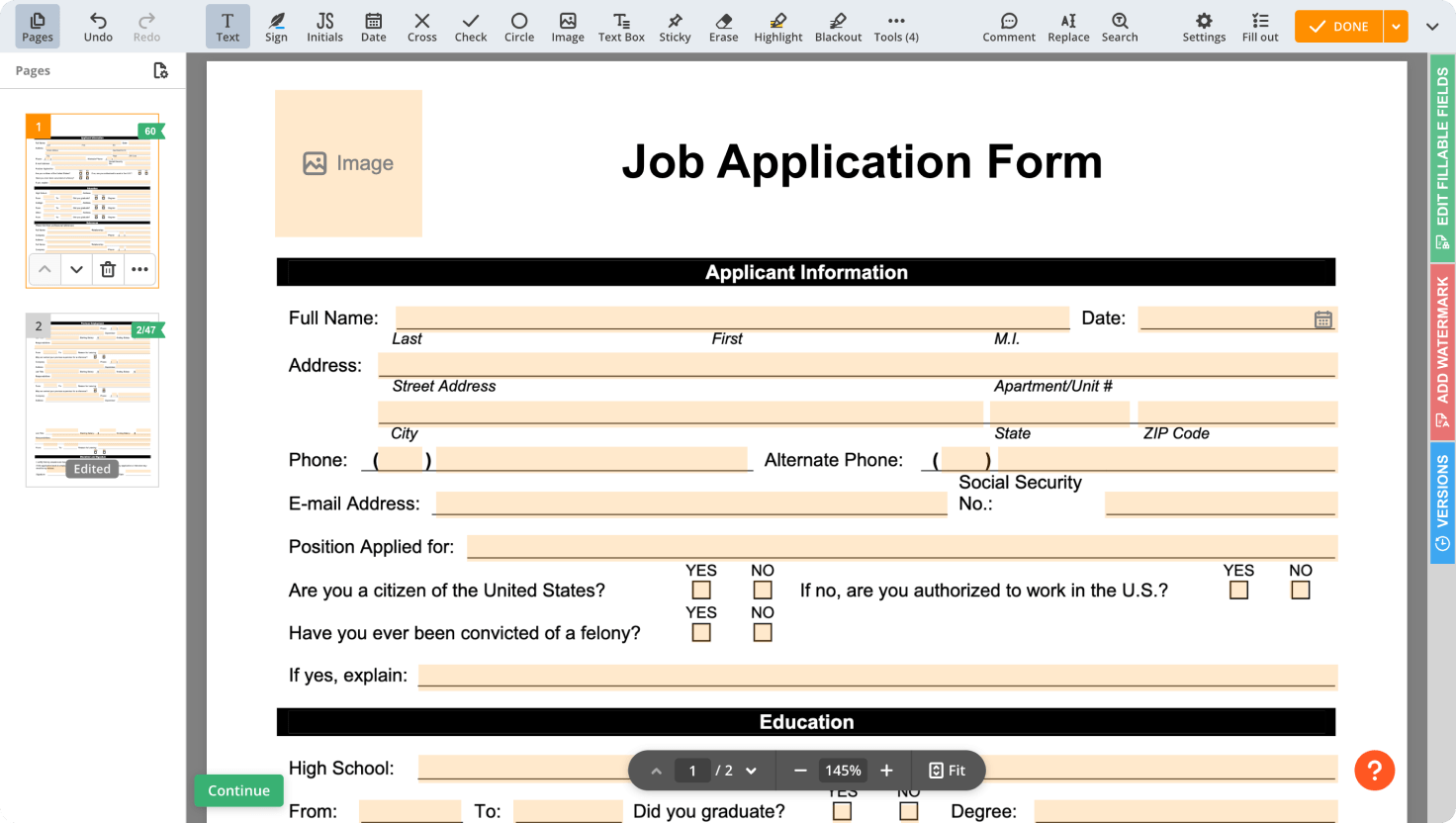Check YES for Did you graduate

click(x=841, y=811)
